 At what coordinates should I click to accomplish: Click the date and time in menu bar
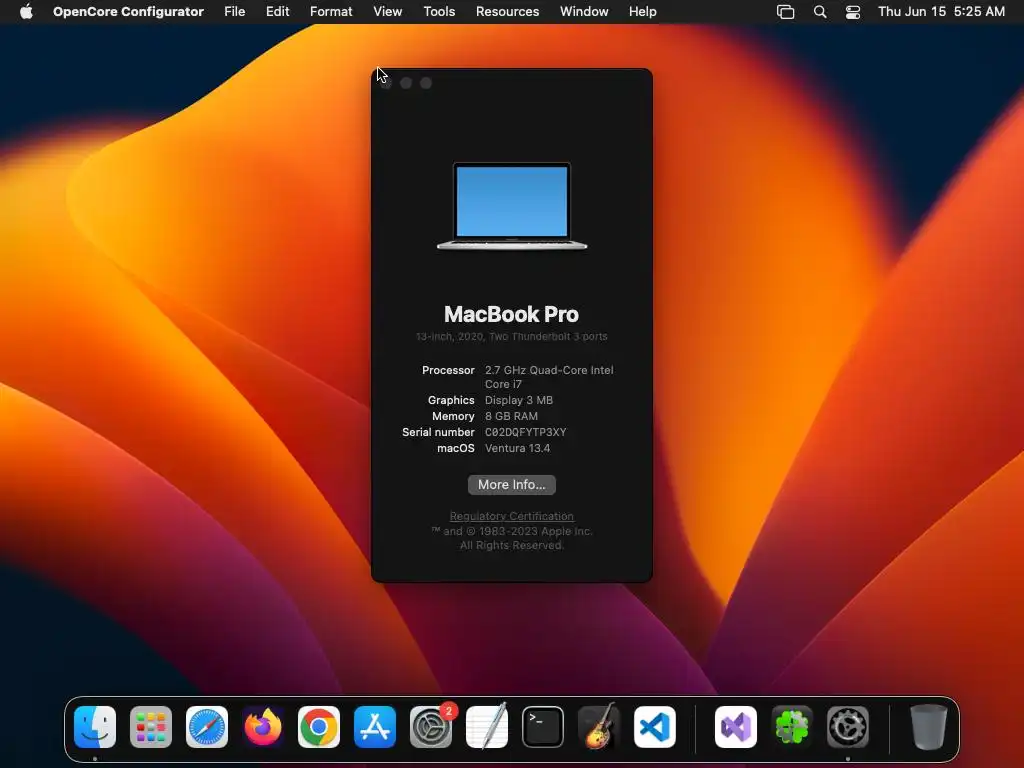[941, 12]
